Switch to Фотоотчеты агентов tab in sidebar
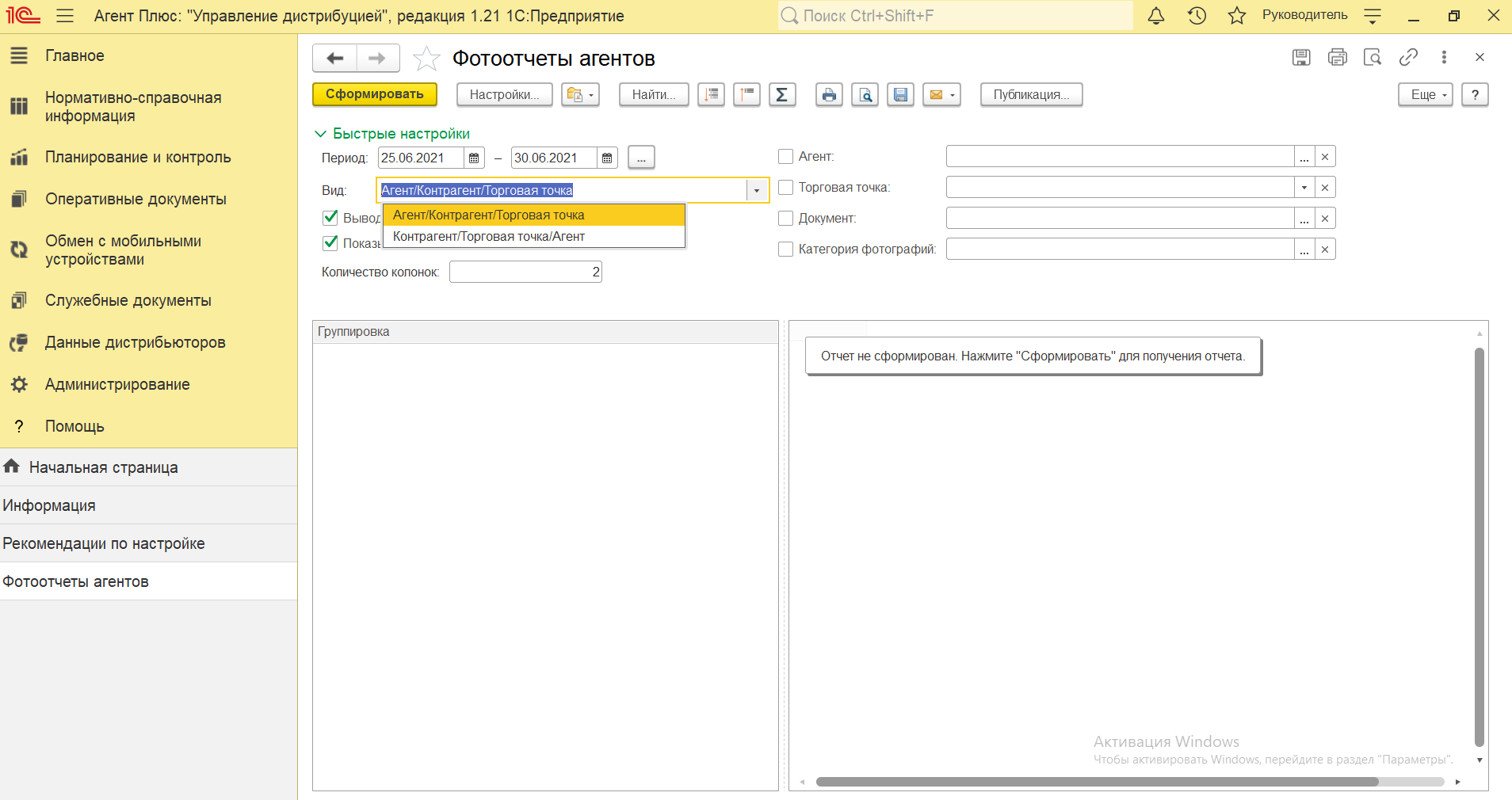 pyautogui.click(x=148, y=581)
